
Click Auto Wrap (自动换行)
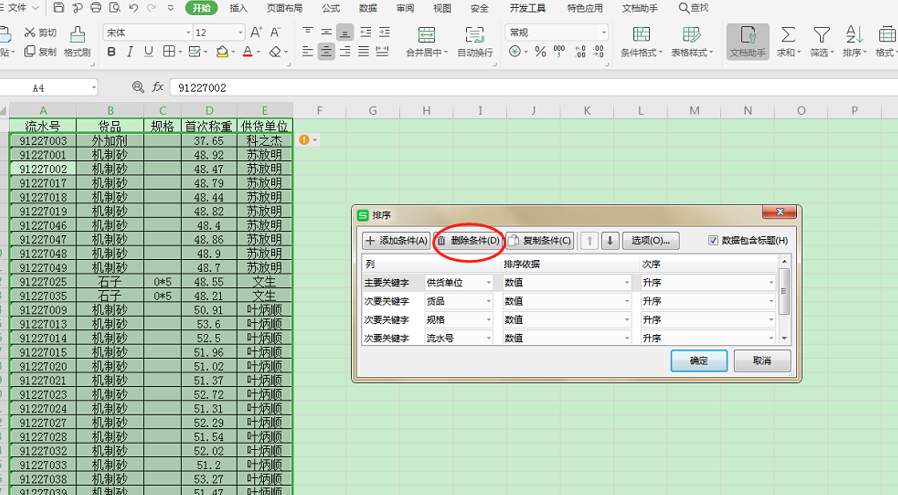[475, 42]
